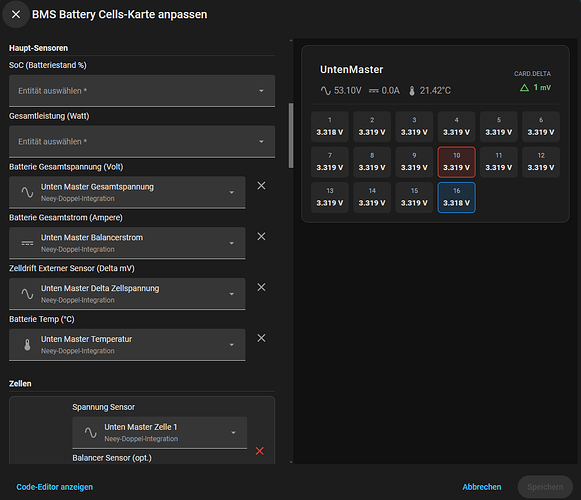Expand the Unten Master Temperatur dropdown arrow

coord(232,345)
